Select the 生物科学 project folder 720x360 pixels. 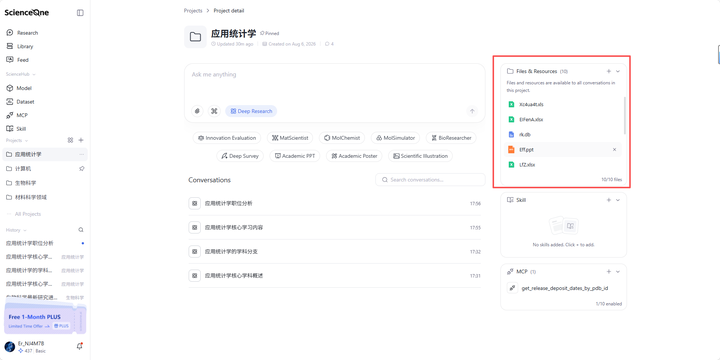coord(45,183)
